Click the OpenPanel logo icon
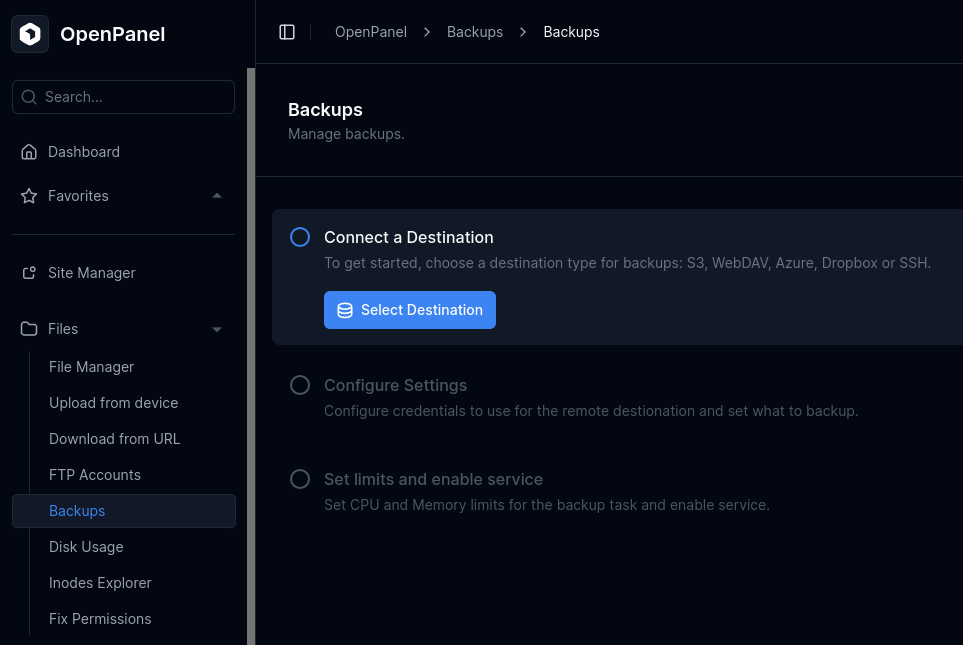This screenshot has height=645, width=963. (30, 34)
